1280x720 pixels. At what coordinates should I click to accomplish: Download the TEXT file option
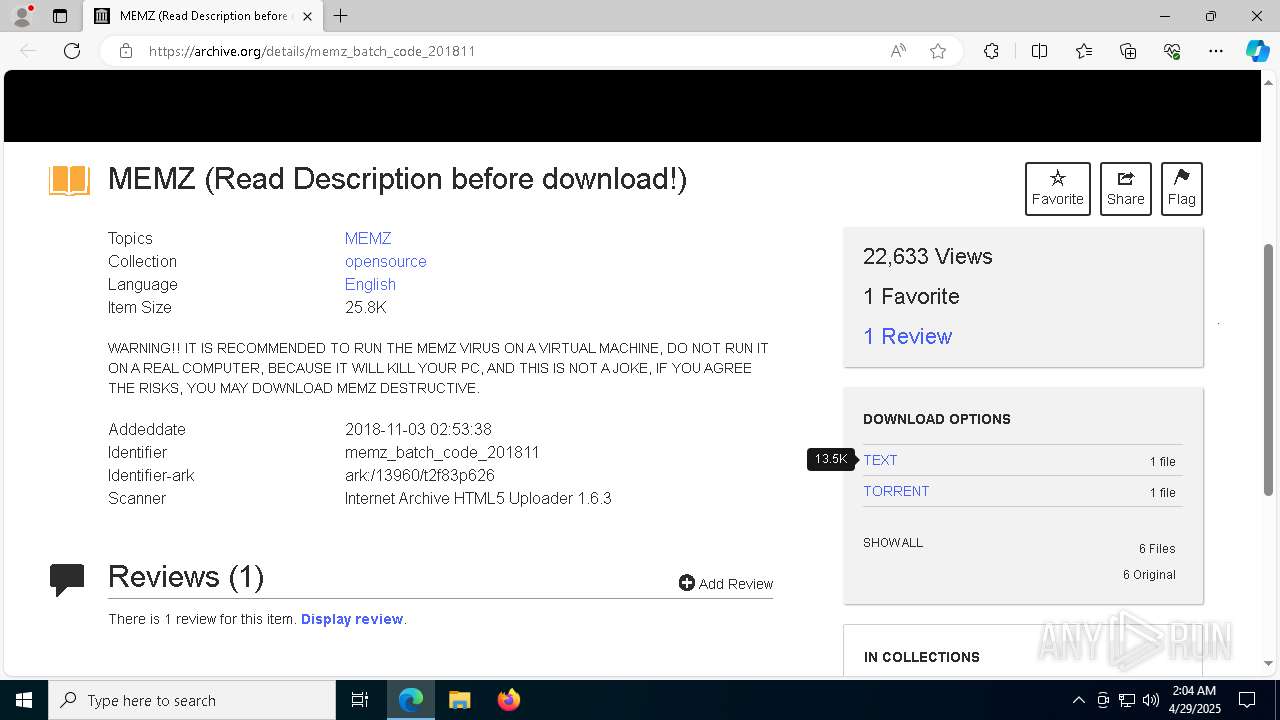(x=880, y=460)
